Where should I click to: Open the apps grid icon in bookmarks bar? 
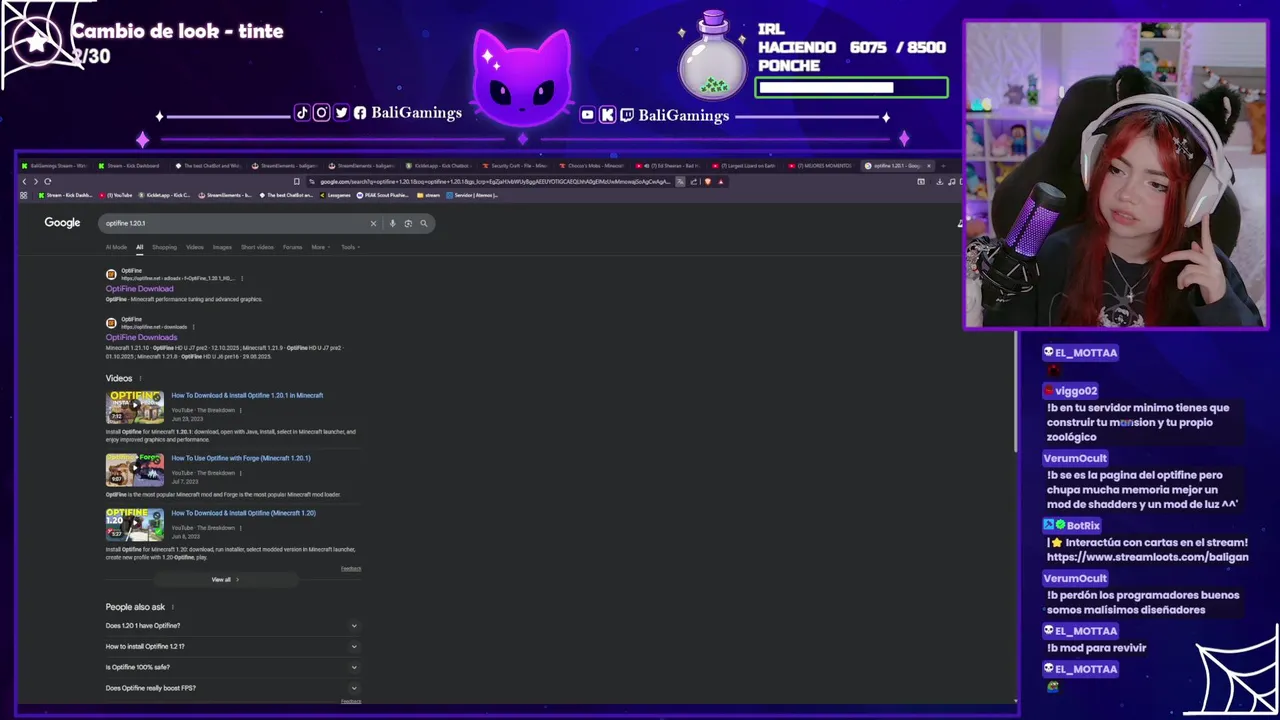click(x=24, y=195)
